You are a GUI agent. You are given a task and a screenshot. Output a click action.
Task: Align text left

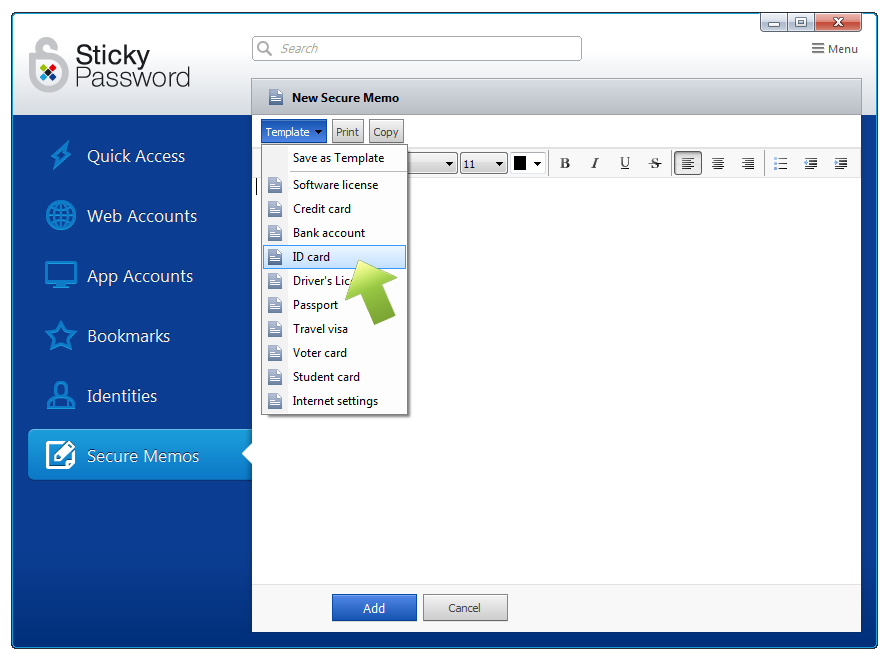click(687, 163)
